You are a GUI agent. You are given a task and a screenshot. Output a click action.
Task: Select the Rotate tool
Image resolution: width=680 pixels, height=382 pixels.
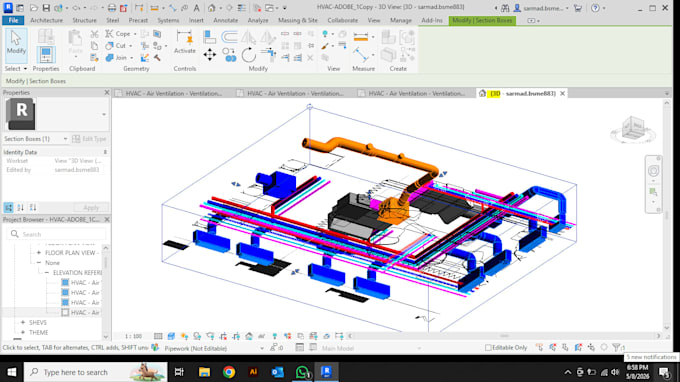click(x=248, y=55)
